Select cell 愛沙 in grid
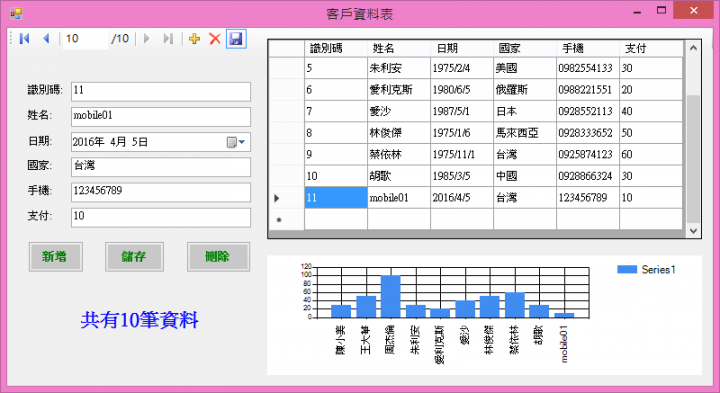Image resolution: width=720 pixels, height=393 pixels. click(x=399, y=111)
